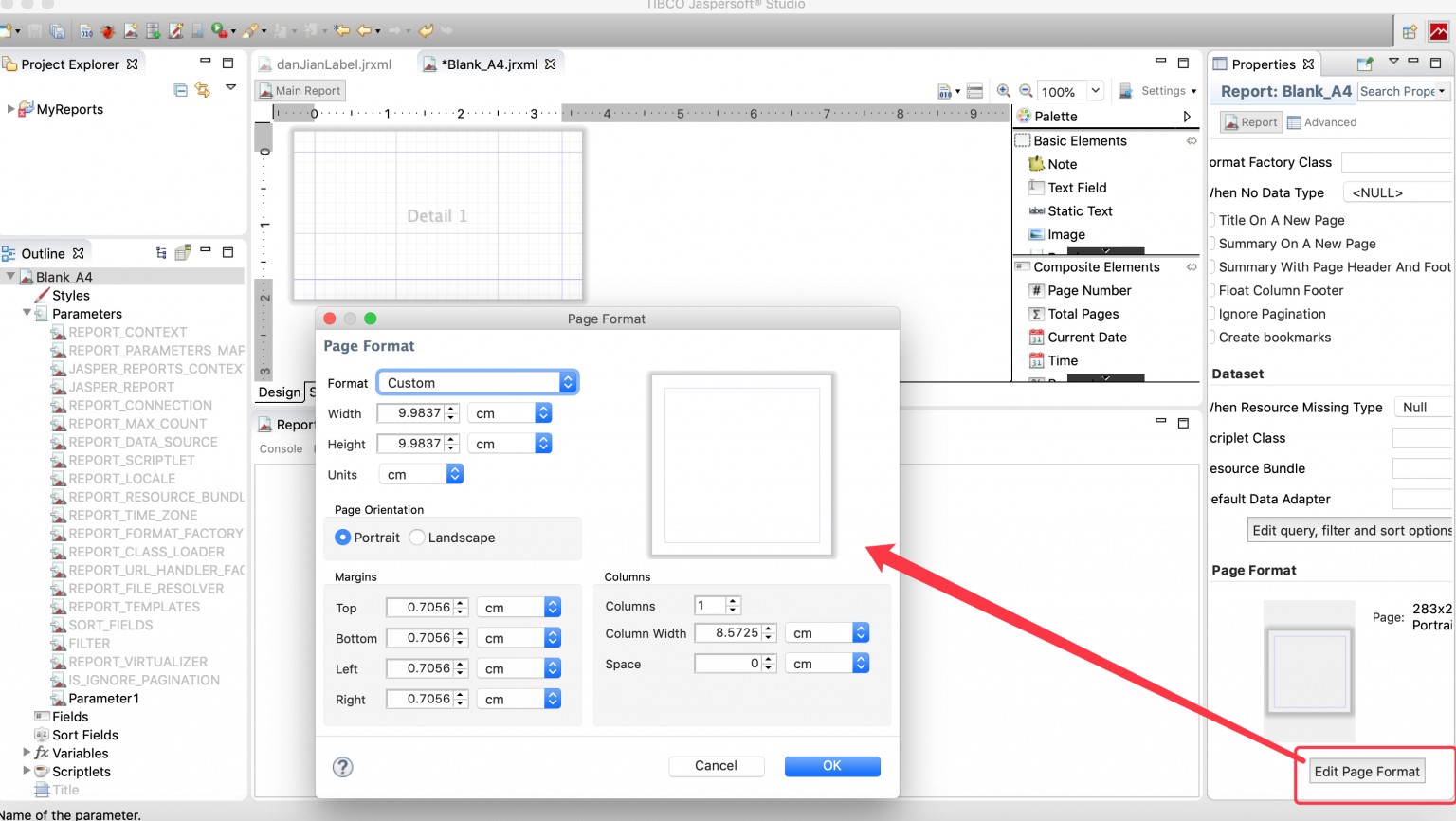The height and width of the screenshot is (821, 1456).
Task: Select the Text Field palette element
Action: 1076,188
